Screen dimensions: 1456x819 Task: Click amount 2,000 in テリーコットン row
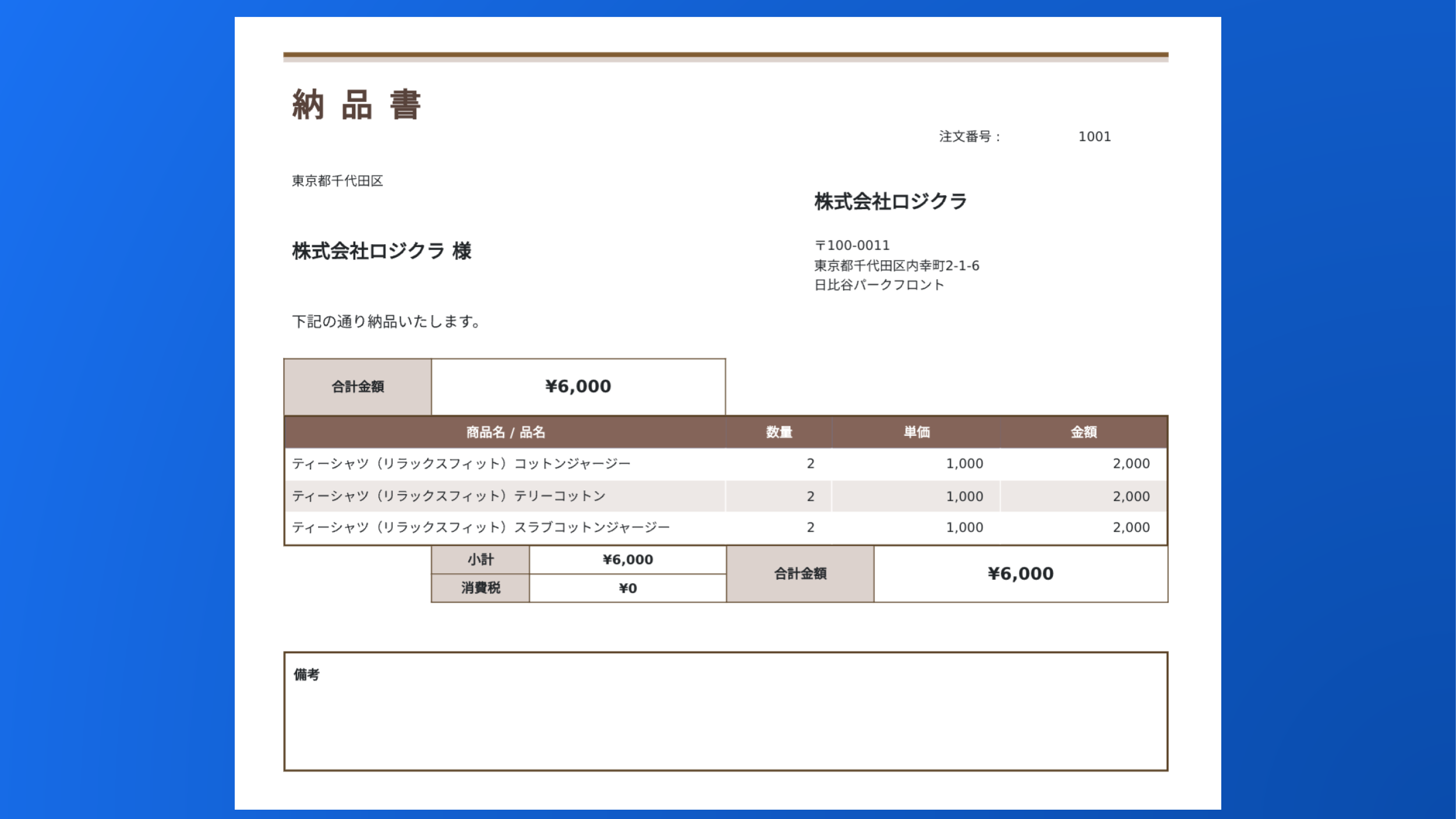point(1131,496)
